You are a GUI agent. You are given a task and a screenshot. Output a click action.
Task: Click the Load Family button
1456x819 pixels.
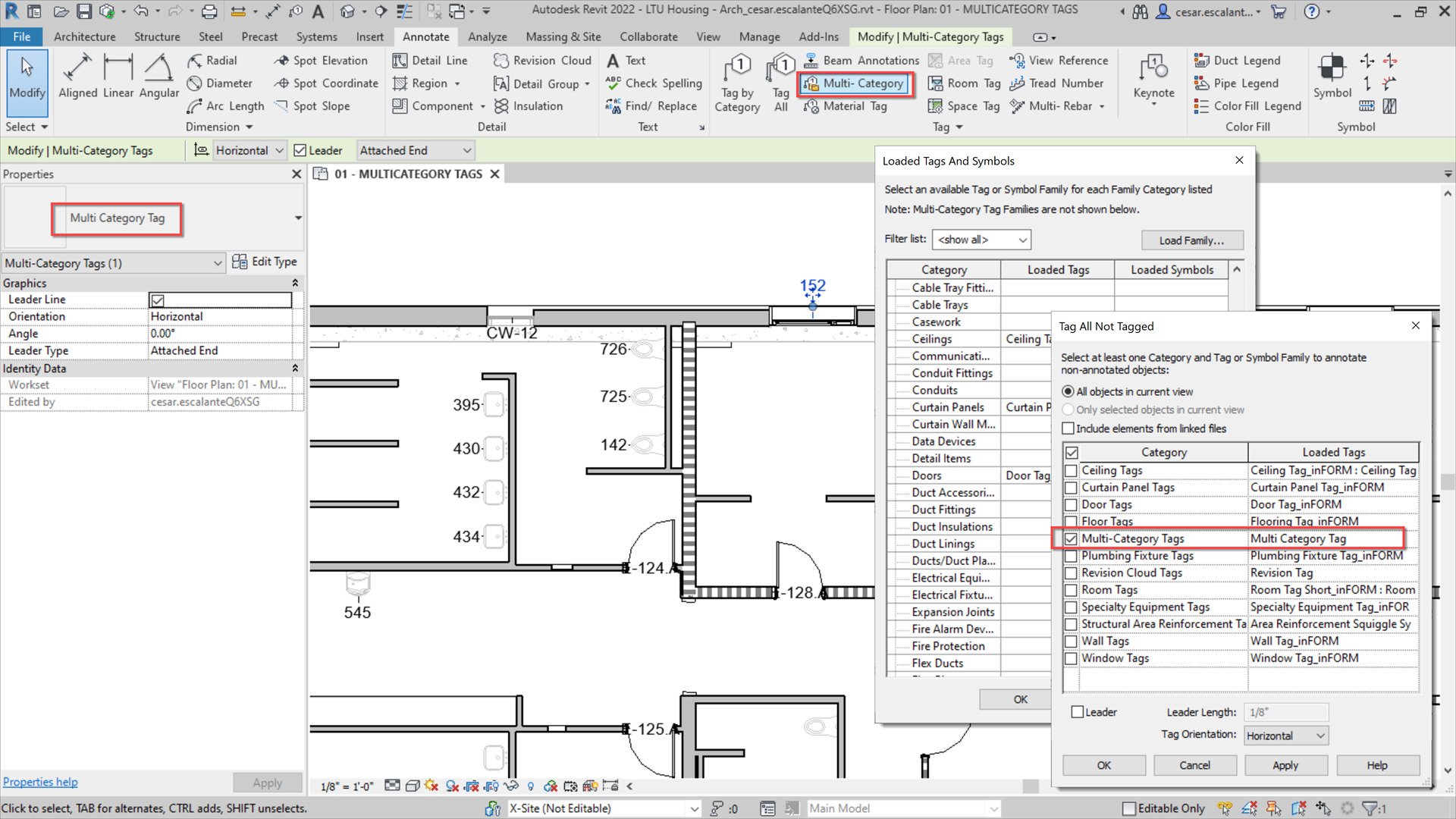(x=1191, y=240)
